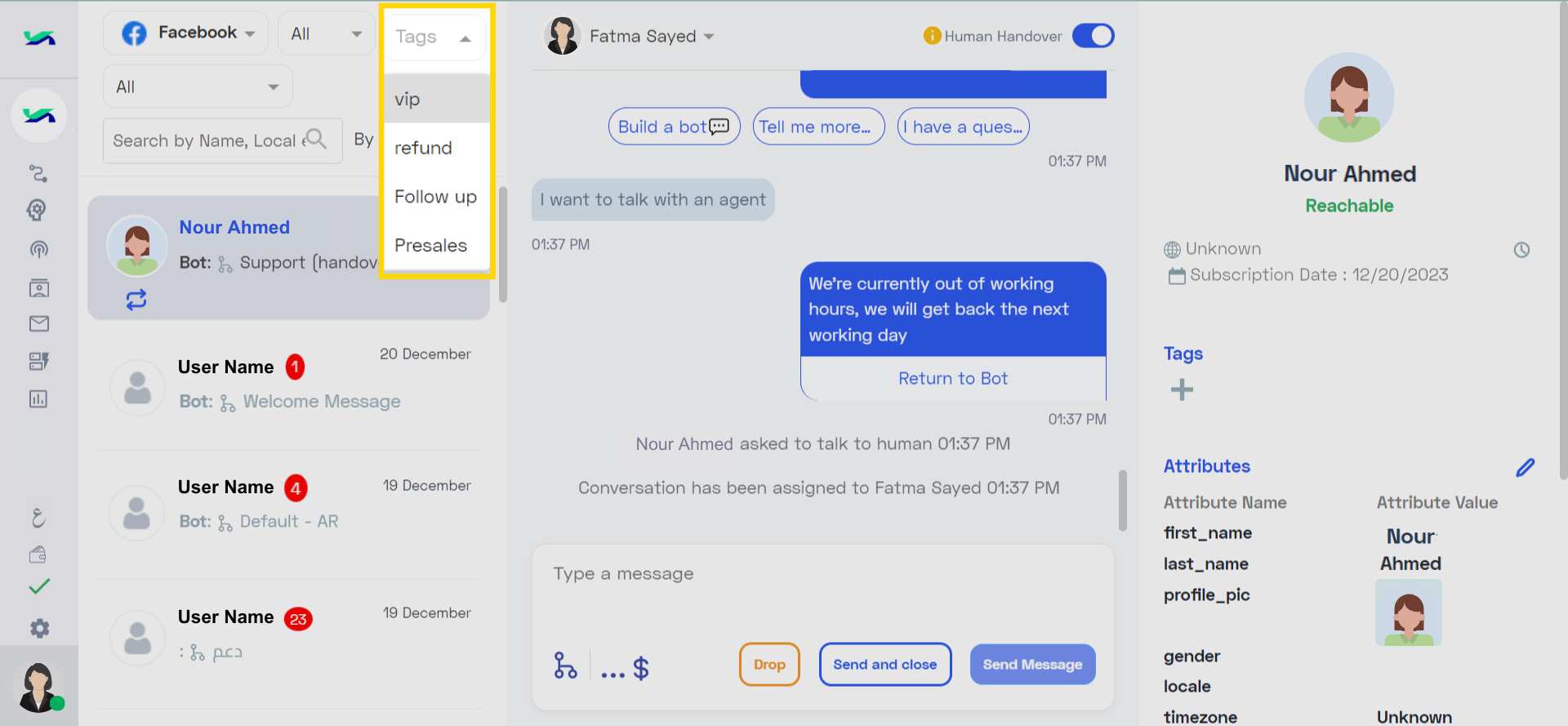Open the mail inbox sidebar icon

[x=38, y=324]
